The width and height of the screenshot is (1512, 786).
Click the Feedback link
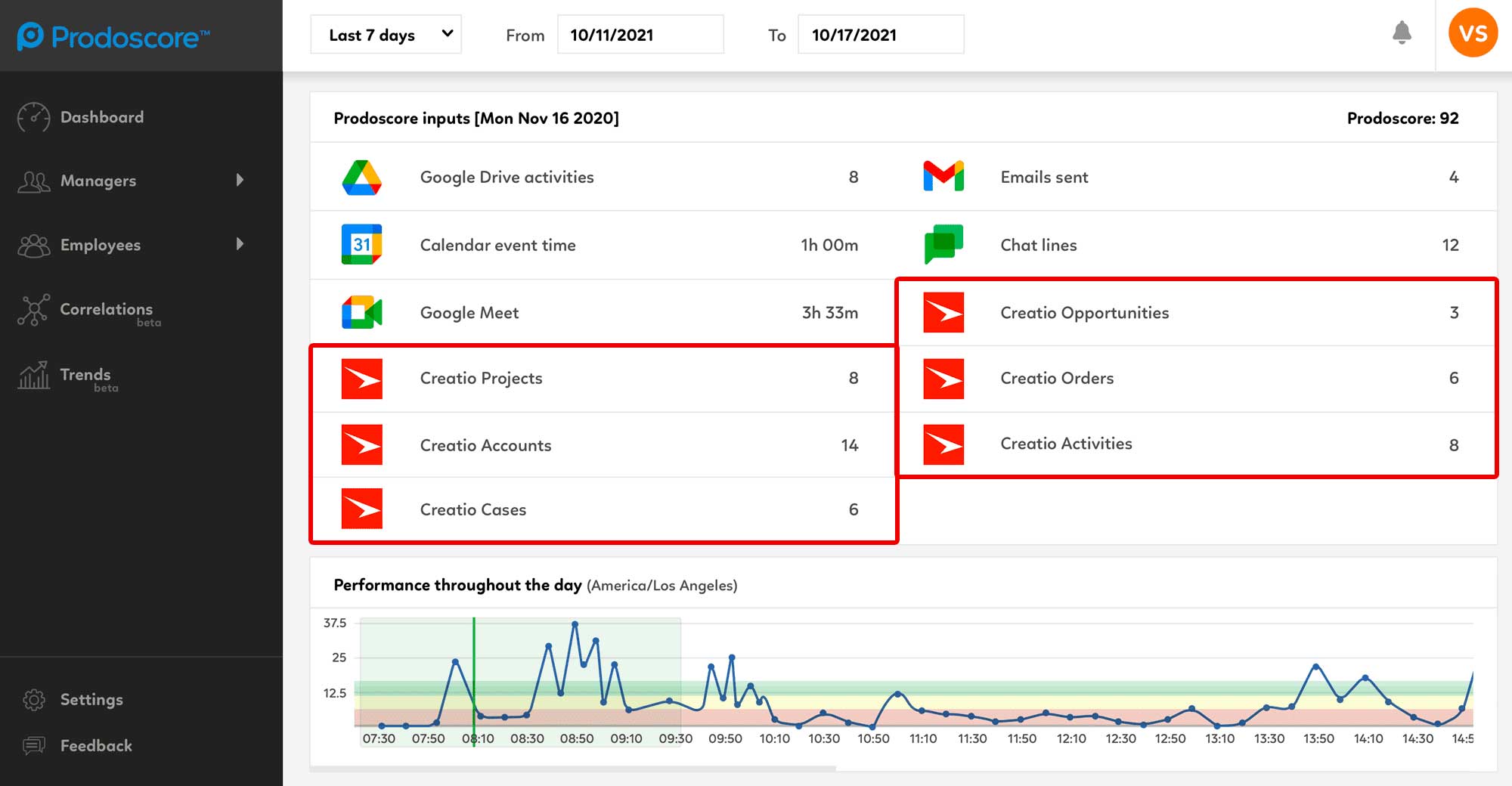tap(95, 746)
